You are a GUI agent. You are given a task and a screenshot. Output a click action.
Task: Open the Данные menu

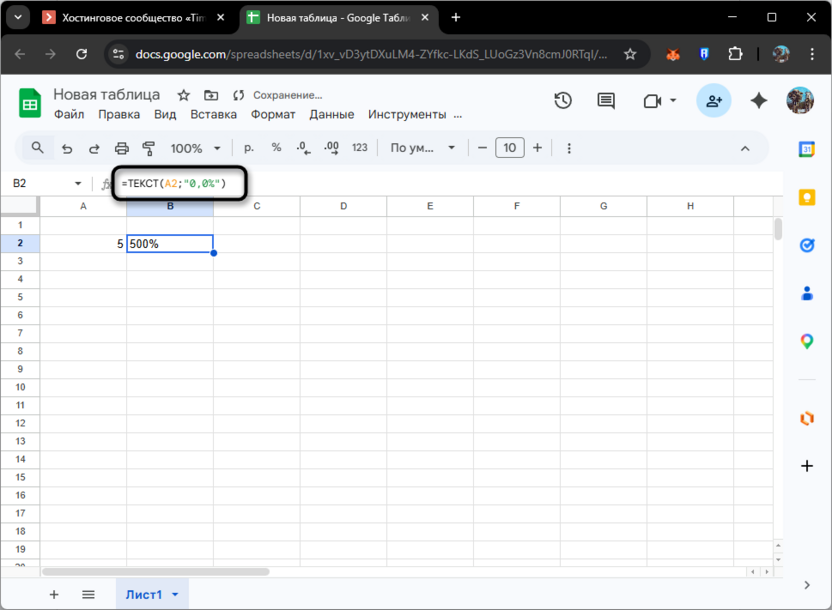point(332,115)
